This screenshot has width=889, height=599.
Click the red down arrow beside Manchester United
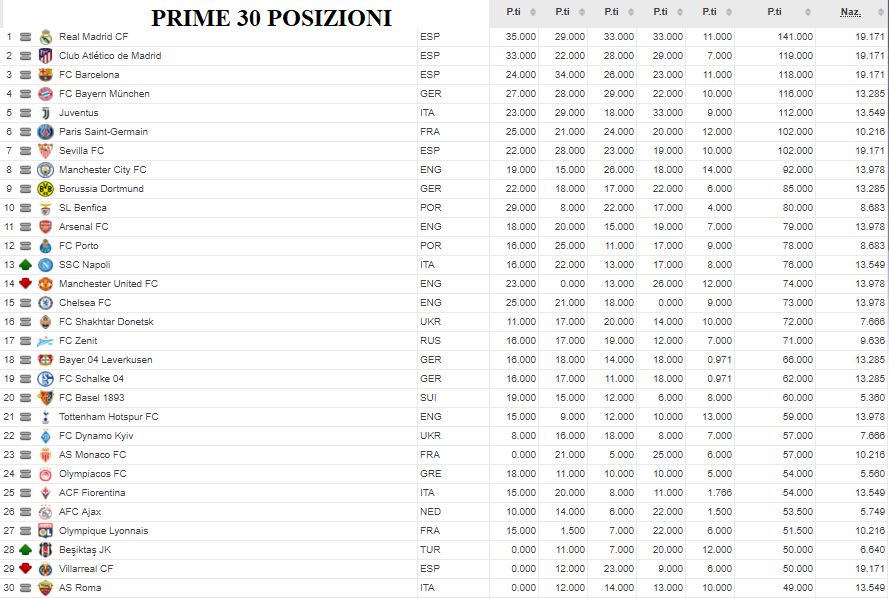click(26, 283)
